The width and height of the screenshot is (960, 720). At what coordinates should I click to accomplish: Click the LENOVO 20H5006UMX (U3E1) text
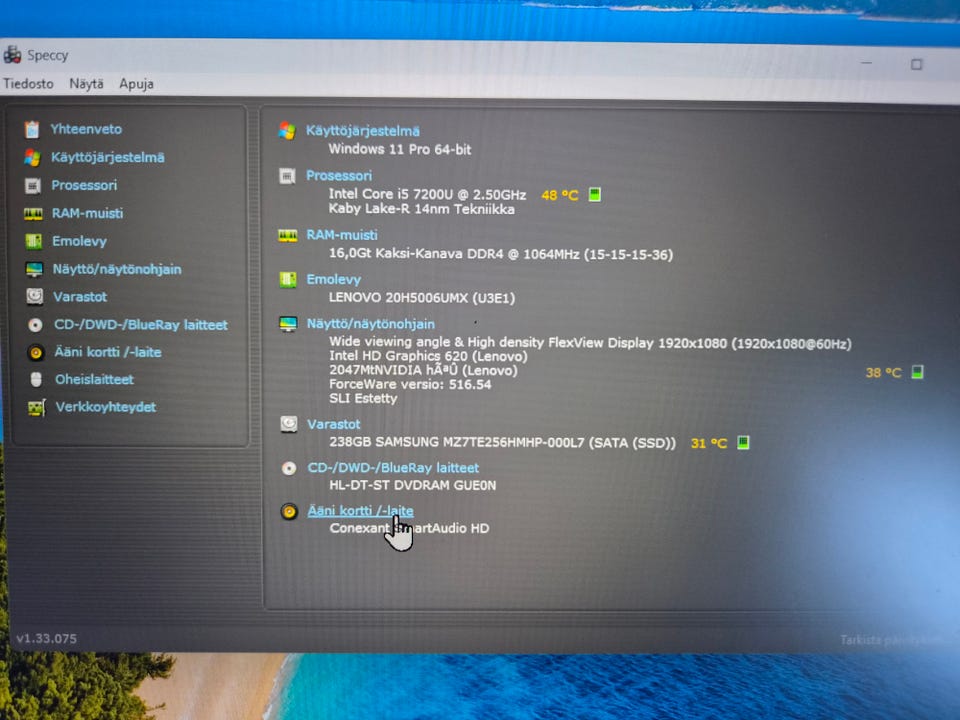(422, 298)
